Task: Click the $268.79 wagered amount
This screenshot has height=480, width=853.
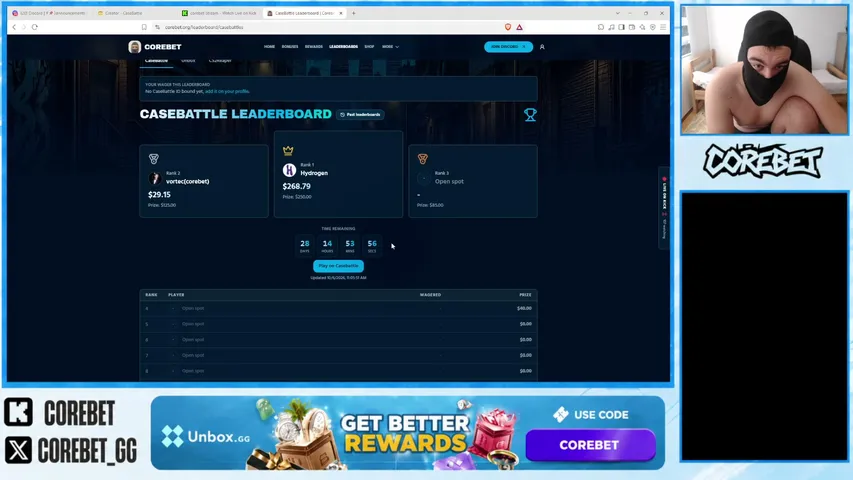Action: click(x=296, y=186)
